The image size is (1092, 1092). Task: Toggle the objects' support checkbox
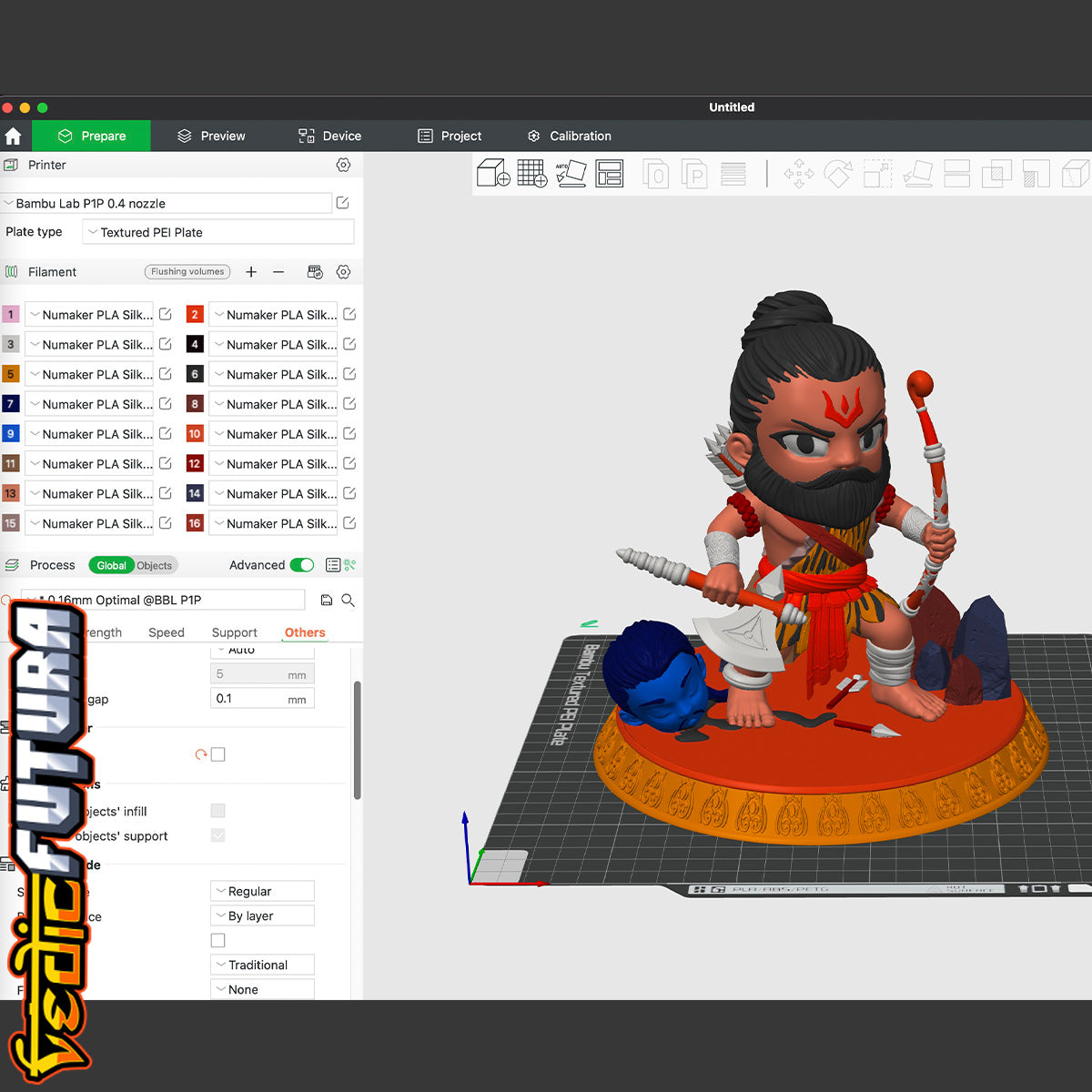pyautogui.click(x=217, y=835)
